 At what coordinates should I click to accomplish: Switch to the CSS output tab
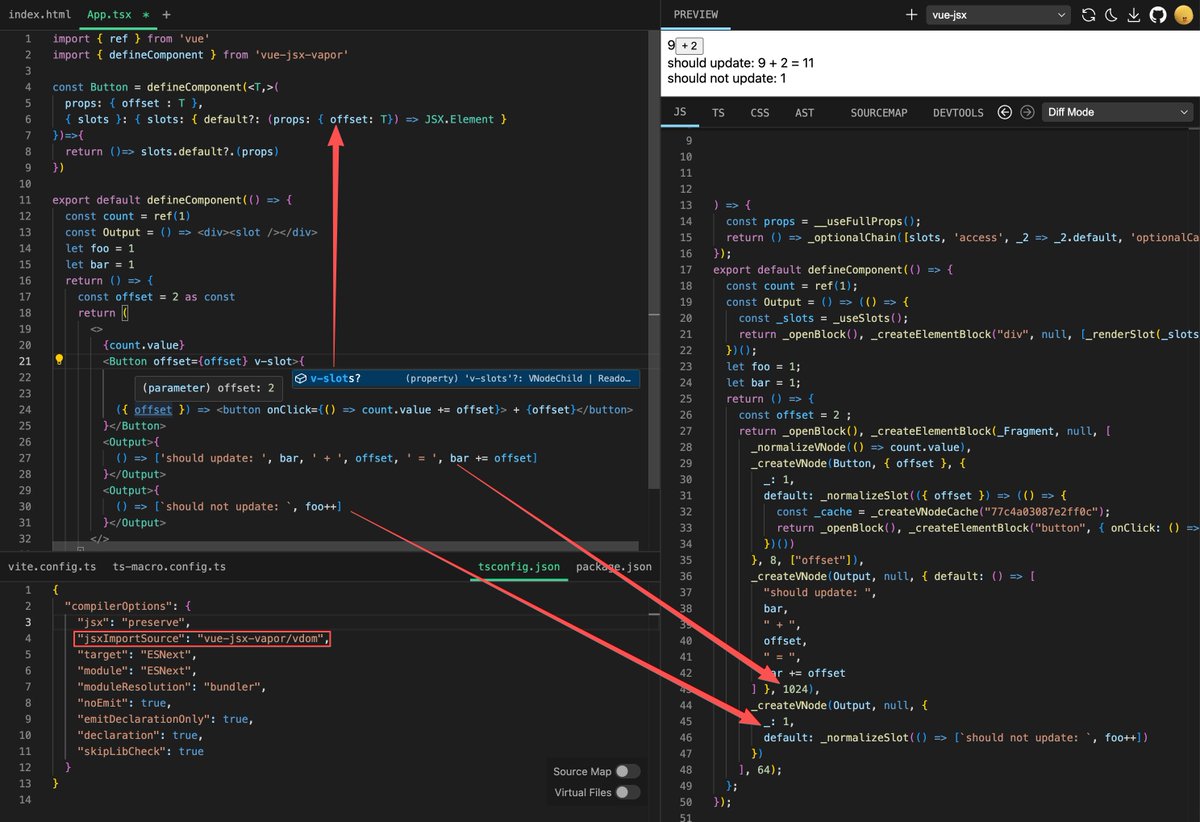[760, 113]
